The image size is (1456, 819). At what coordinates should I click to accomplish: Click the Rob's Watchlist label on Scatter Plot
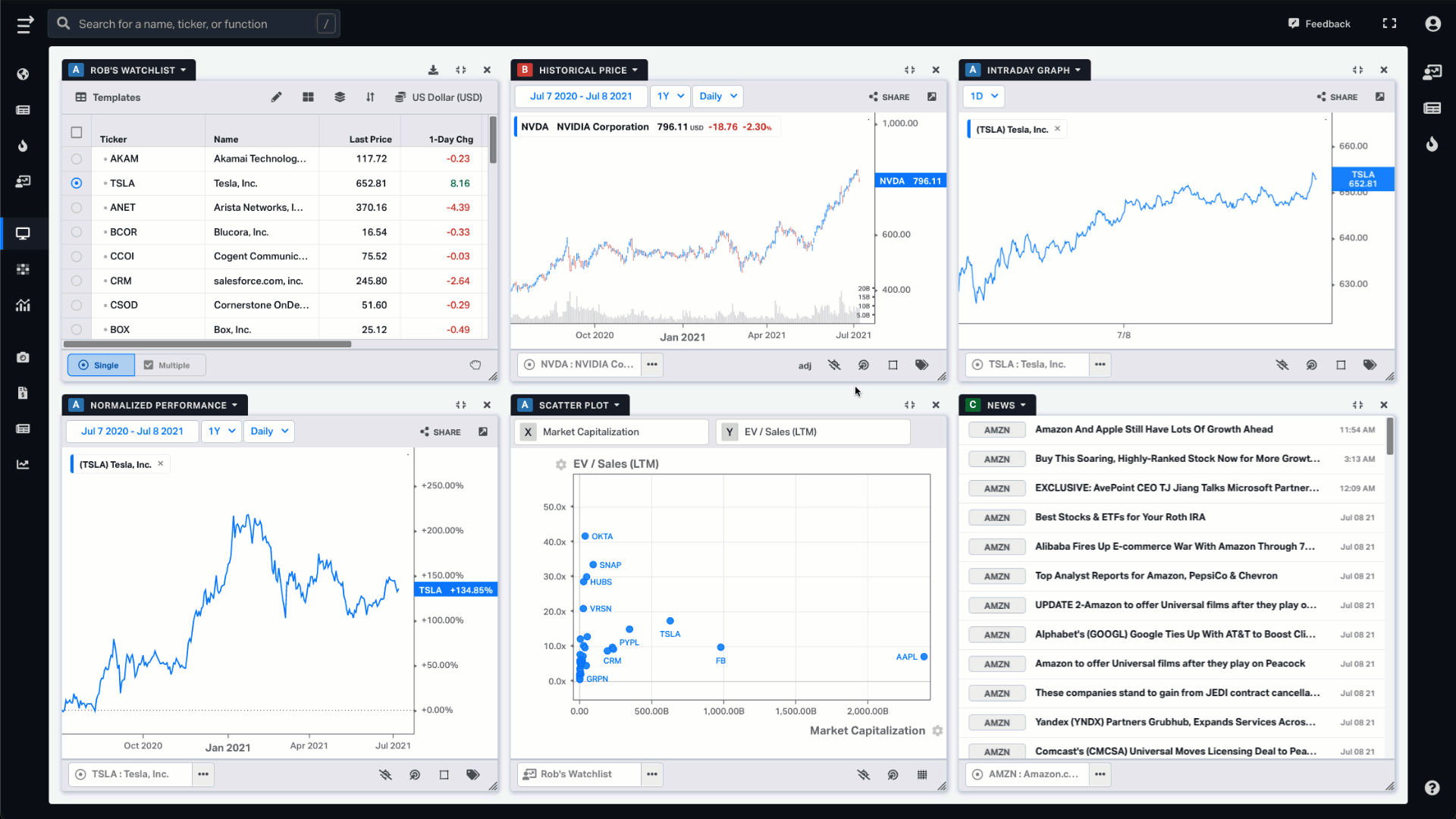pos(576,774)
